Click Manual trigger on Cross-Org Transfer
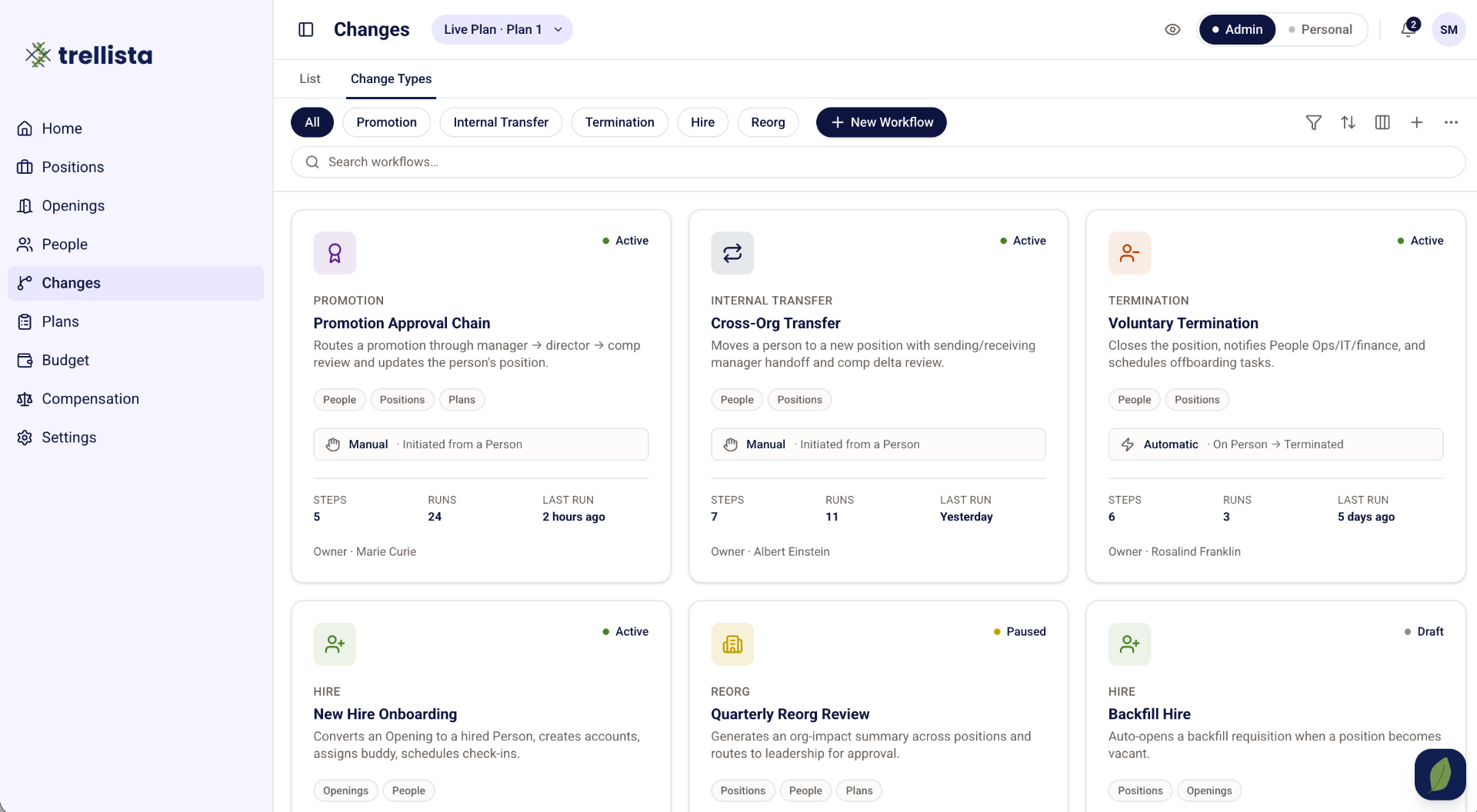This screenshot has height=812, width=1477. point(878,444)
